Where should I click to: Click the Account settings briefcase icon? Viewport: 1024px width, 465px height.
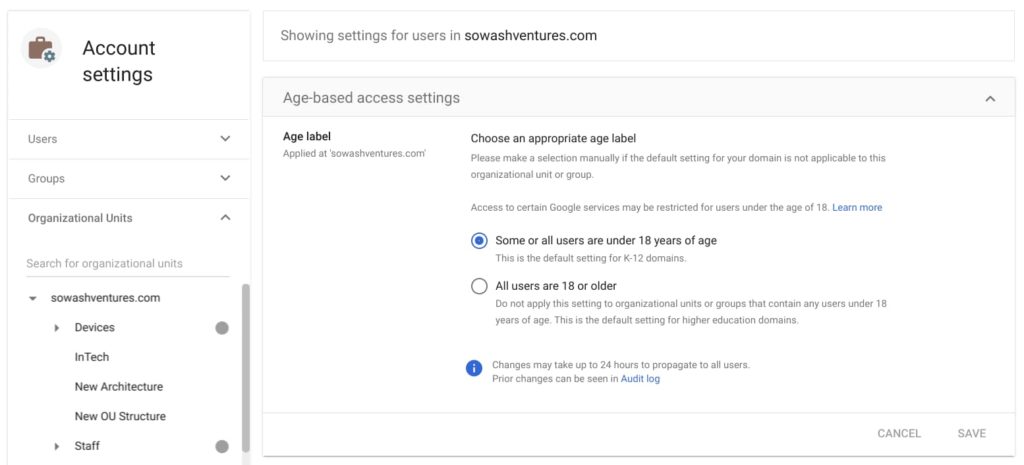[42, 48]
